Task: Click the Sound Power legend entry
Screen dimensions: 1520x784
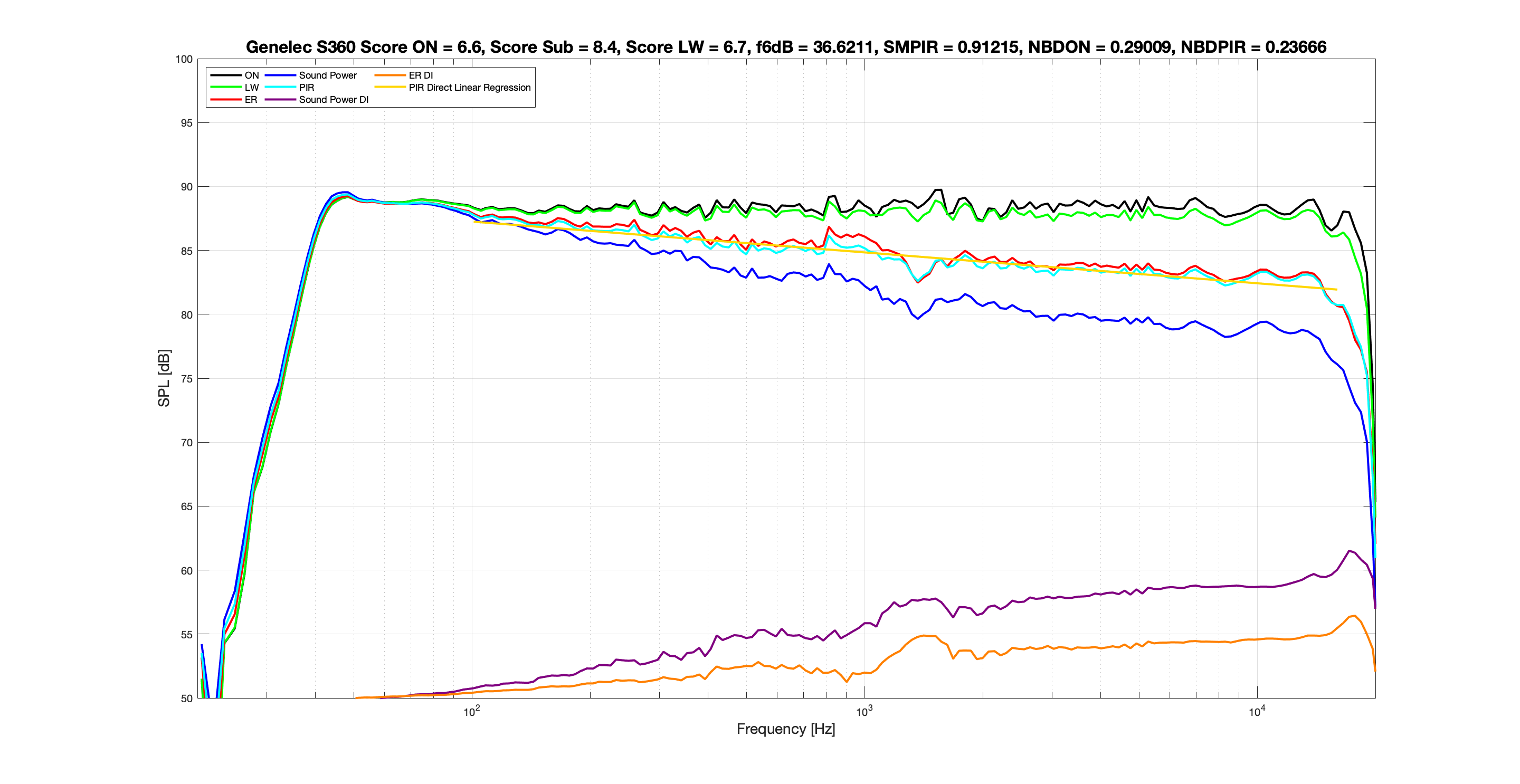Action: tap(311, 75)
